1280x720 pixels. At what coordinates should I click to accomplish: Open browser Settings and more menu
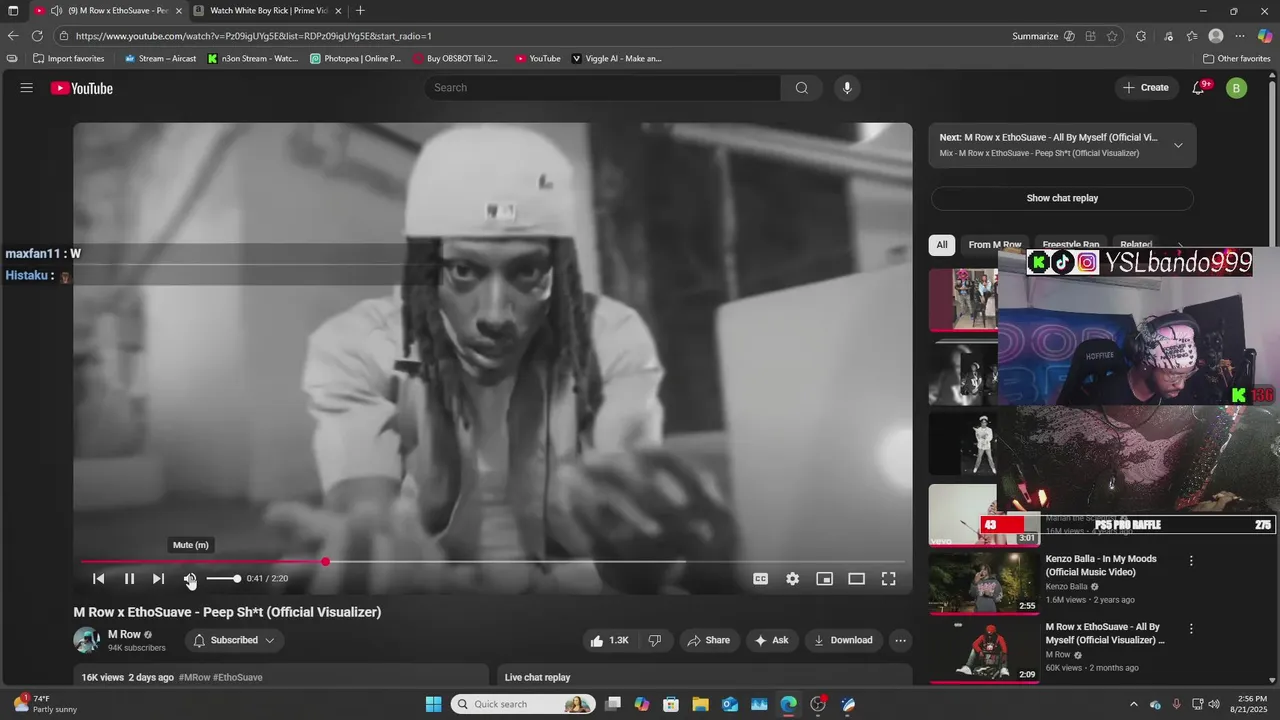tap(1240, 36)
